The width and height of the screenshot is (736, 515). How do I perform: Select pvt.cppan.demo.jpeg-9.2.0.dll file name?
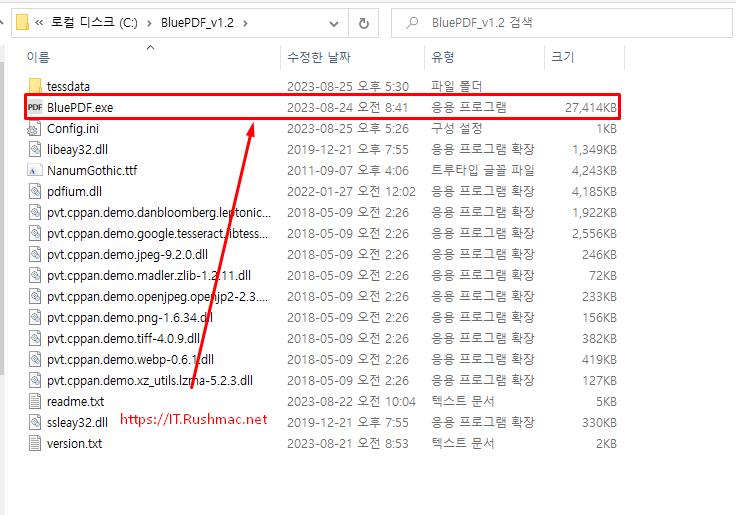coord(127,254)
